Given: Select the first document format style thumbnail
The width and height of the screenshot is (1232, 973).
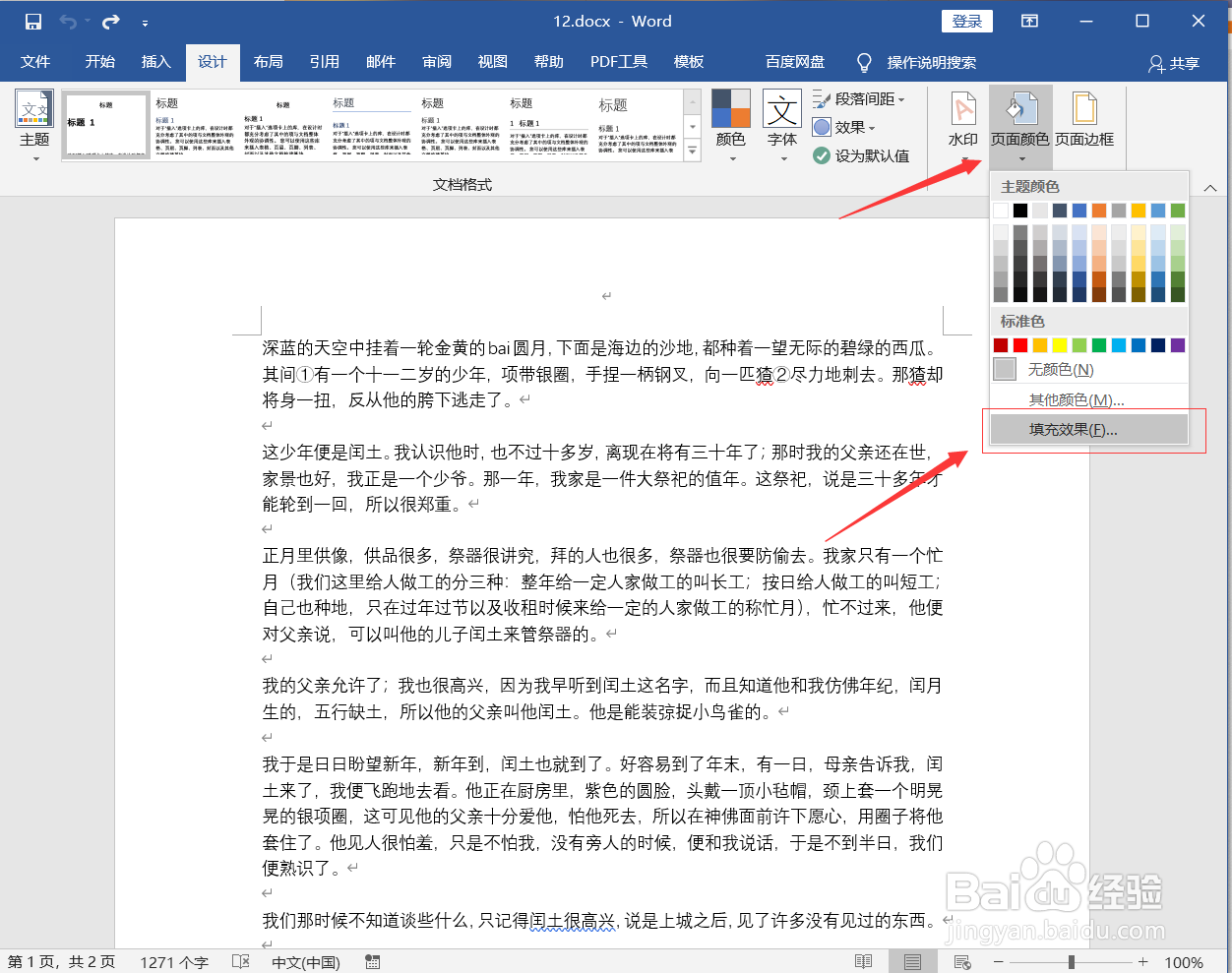Looking at the screenshot, I should point(106,125).
